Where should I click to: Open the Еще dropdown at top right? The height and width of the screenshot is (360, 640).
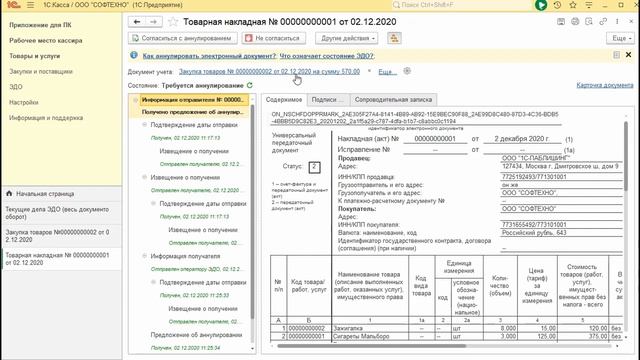(621, 38)
